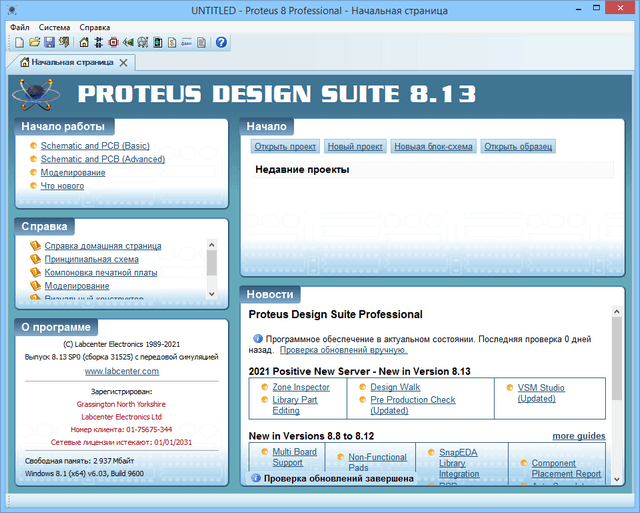640x513 pixels.
Task: Open the Что нового link
Action: tap(62, 186)
